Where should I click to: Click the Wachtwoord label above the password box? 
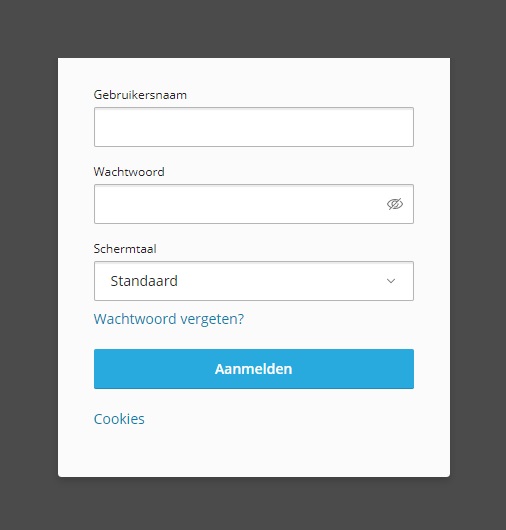pyautogui.click(x=129, y=172)
